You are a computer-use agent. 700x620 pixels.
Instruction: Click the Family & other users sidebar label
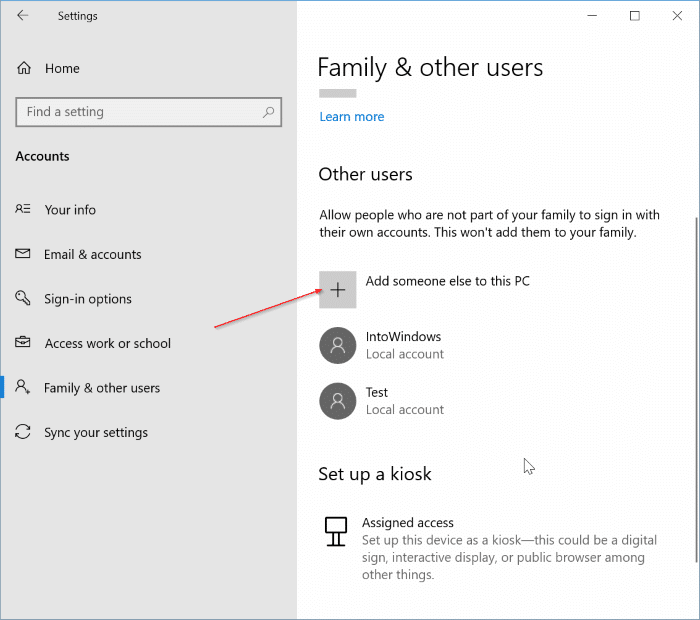[x=102, y=388]
